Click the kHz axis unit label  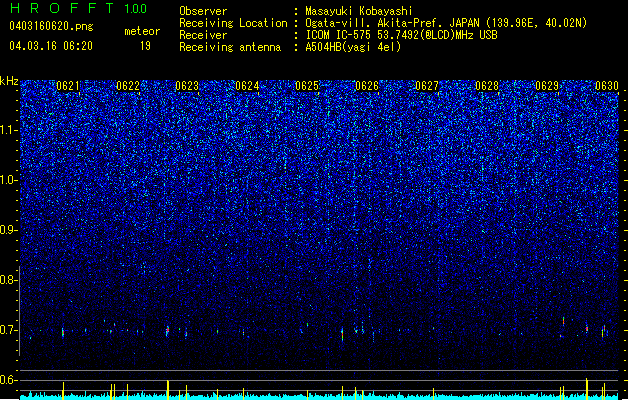9,81
